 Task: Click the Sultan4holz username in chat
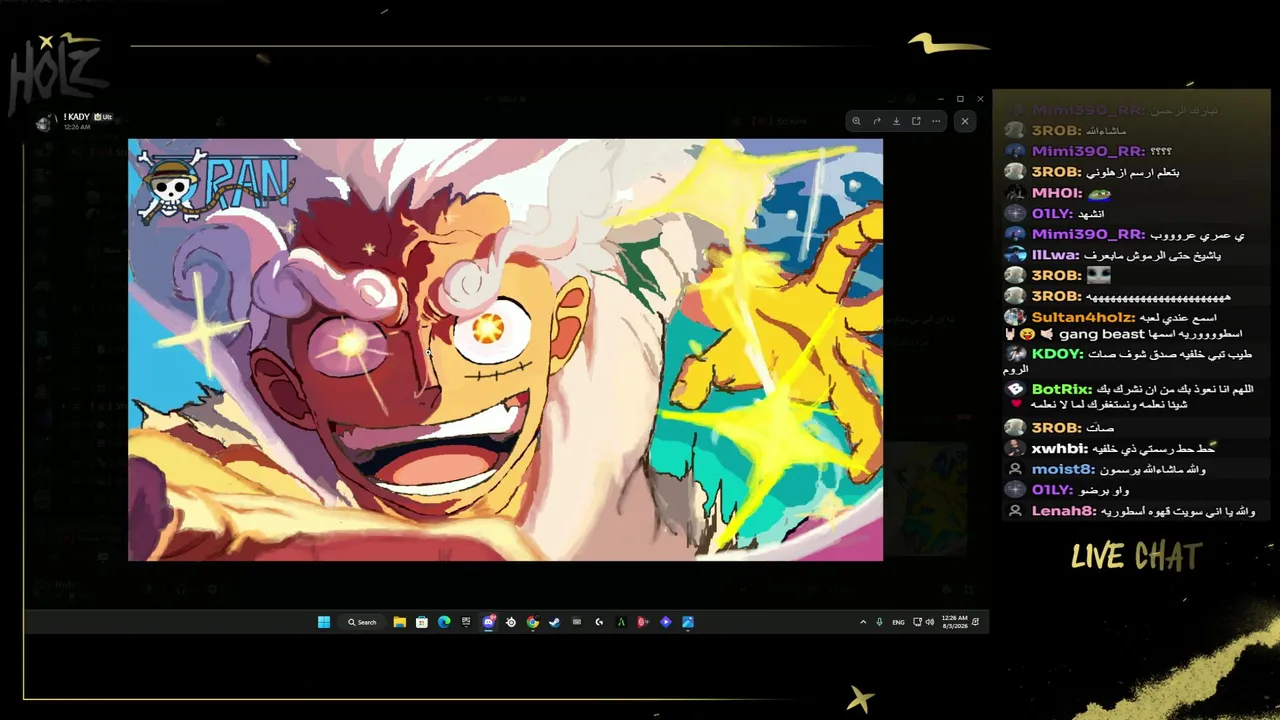(1083, 318)
